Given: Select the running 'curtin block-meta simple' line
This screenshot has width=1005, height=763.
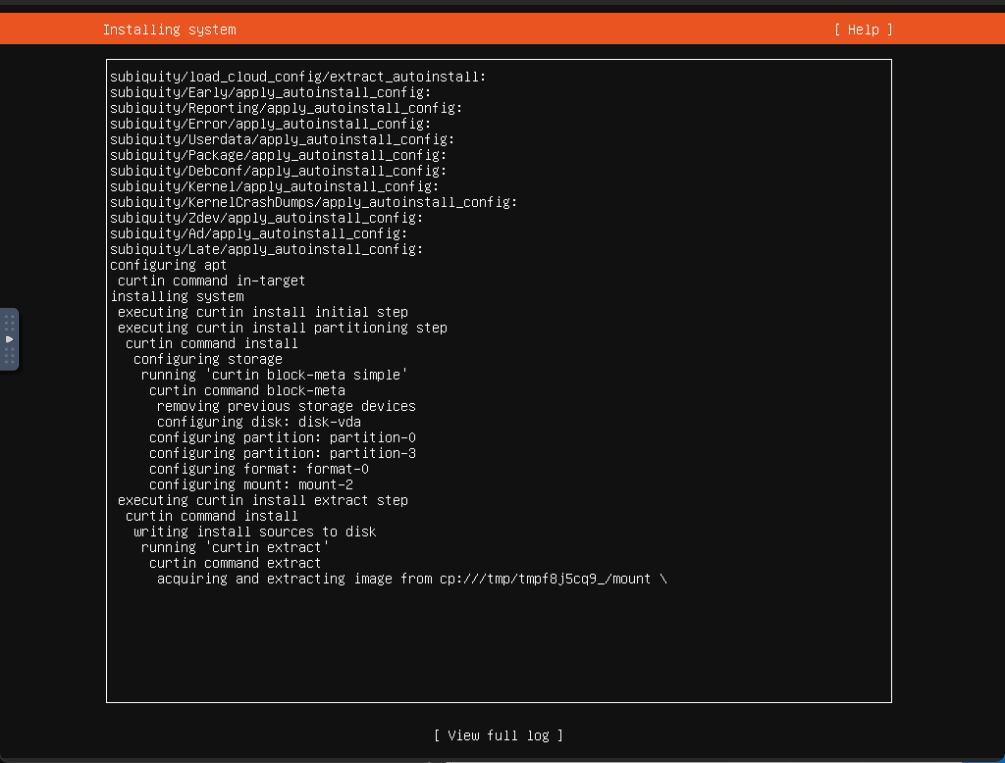Looking at the screenshot, I should [x=274, y=375].
